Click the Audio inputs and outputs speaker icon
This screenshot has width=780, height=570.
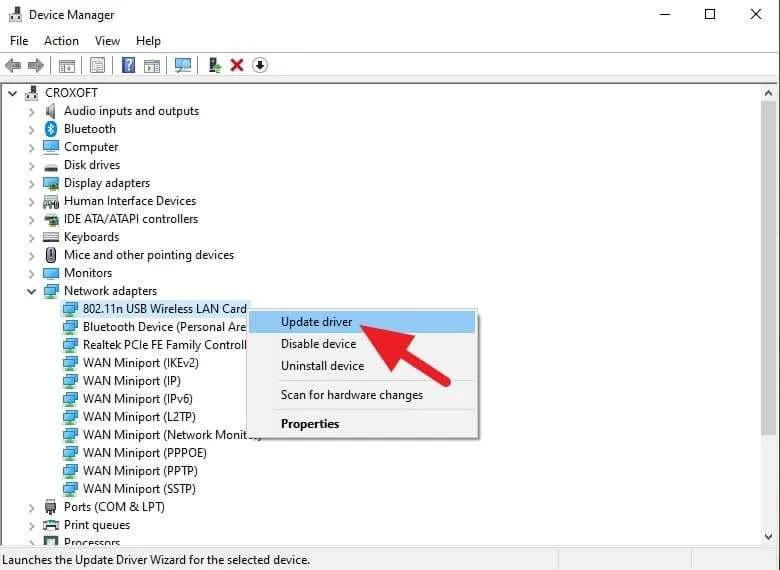tap(50, 111)
